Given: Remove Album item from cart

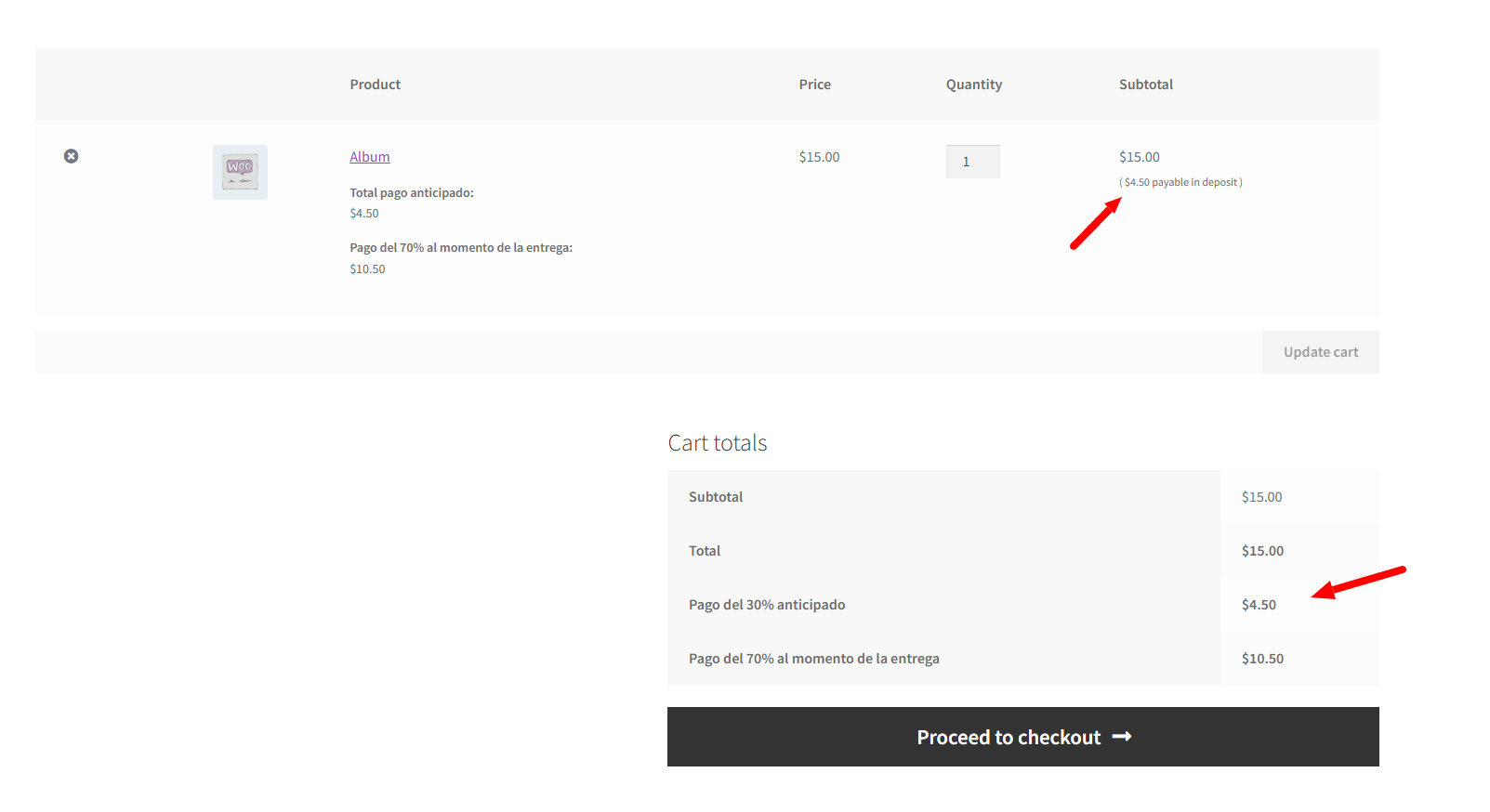Looking at the screenshot, I should 71,156.
